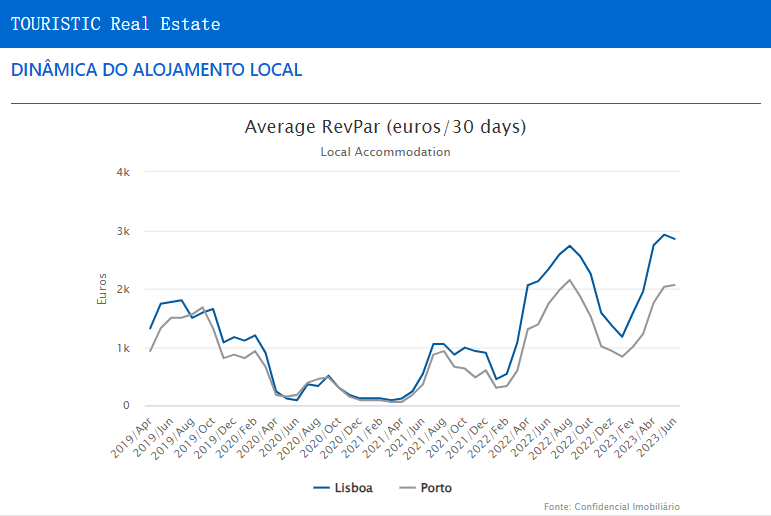Click the 2023/Abr x-axis label

click(x=635, y=437)
